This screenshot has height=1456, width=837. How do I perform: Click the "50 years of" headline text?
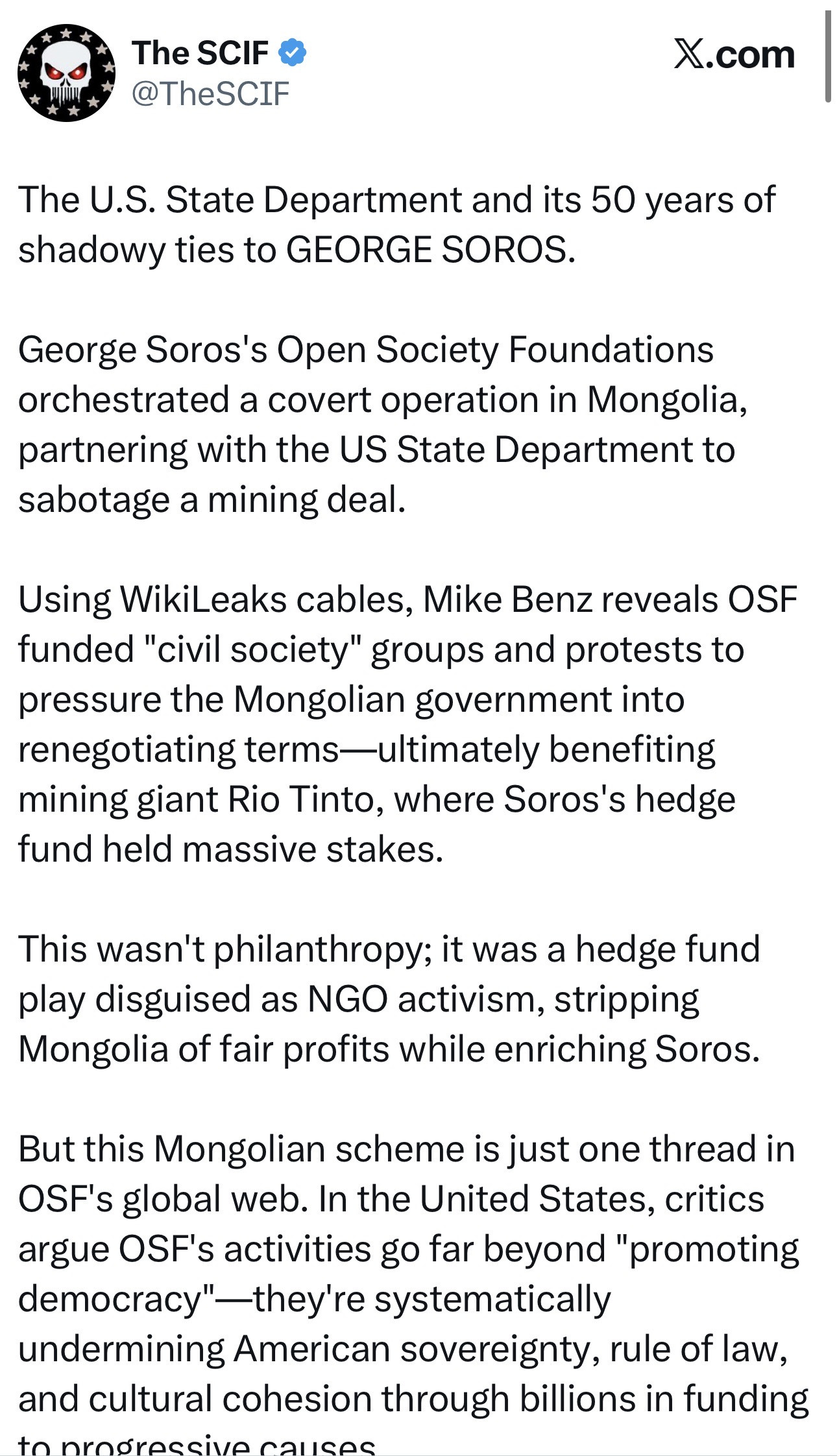coord(683,199)
